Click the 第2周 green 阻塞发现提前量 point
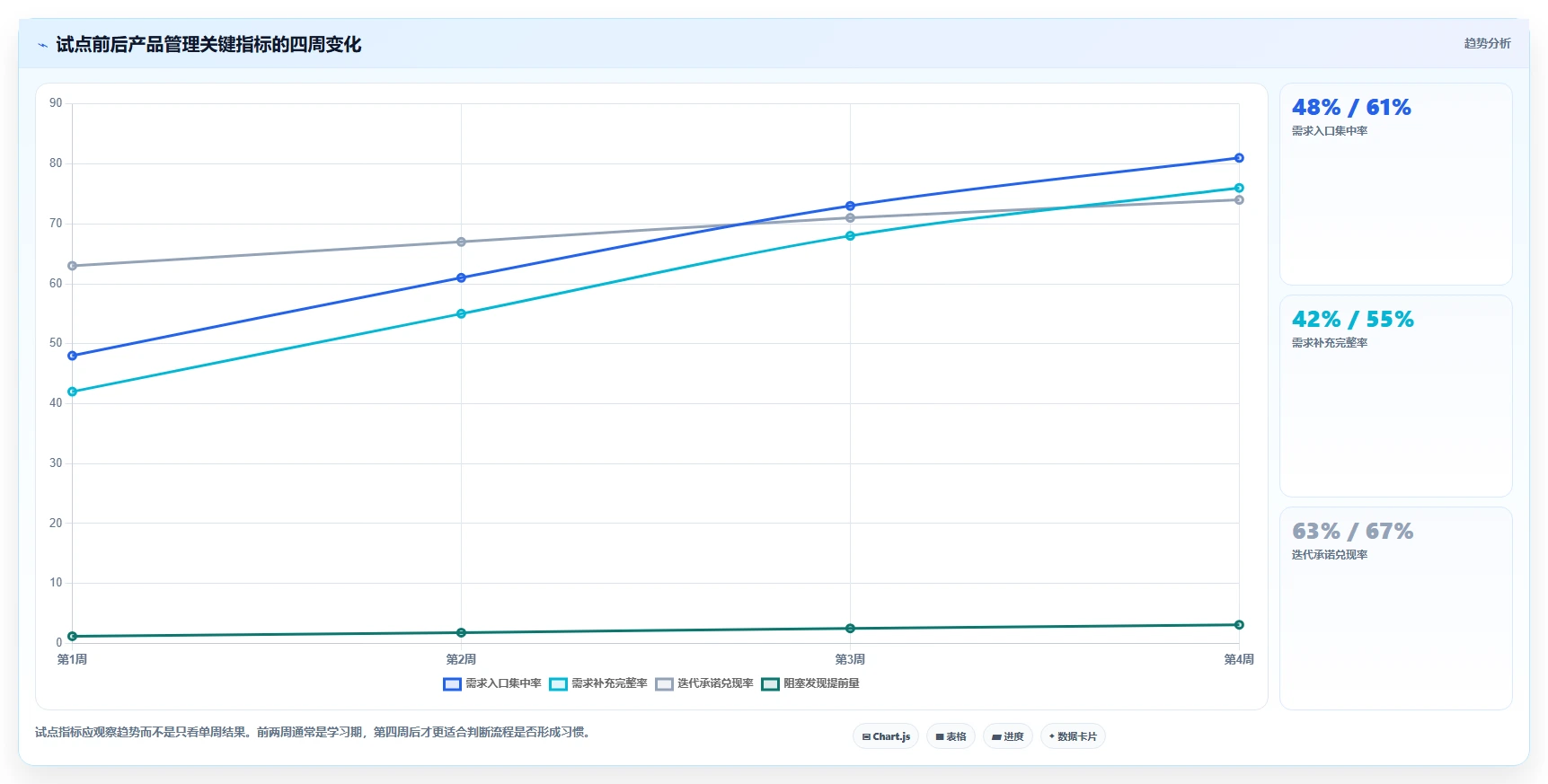 tap(461, 633)
